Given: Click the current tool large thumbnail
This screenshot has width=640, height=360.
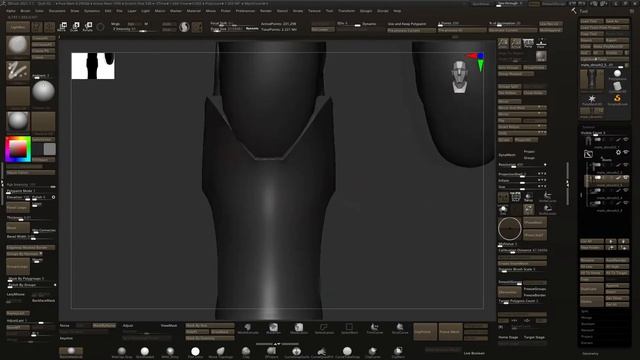Looking at the screenshot, I should [x=592, y=79].
